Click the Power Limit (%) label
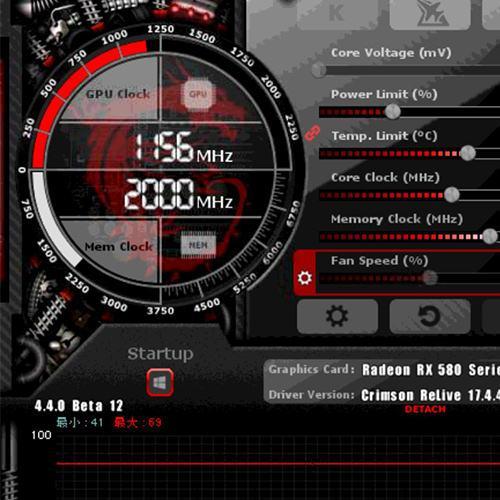Screen dimensions: 500x500 click(384, 95)
